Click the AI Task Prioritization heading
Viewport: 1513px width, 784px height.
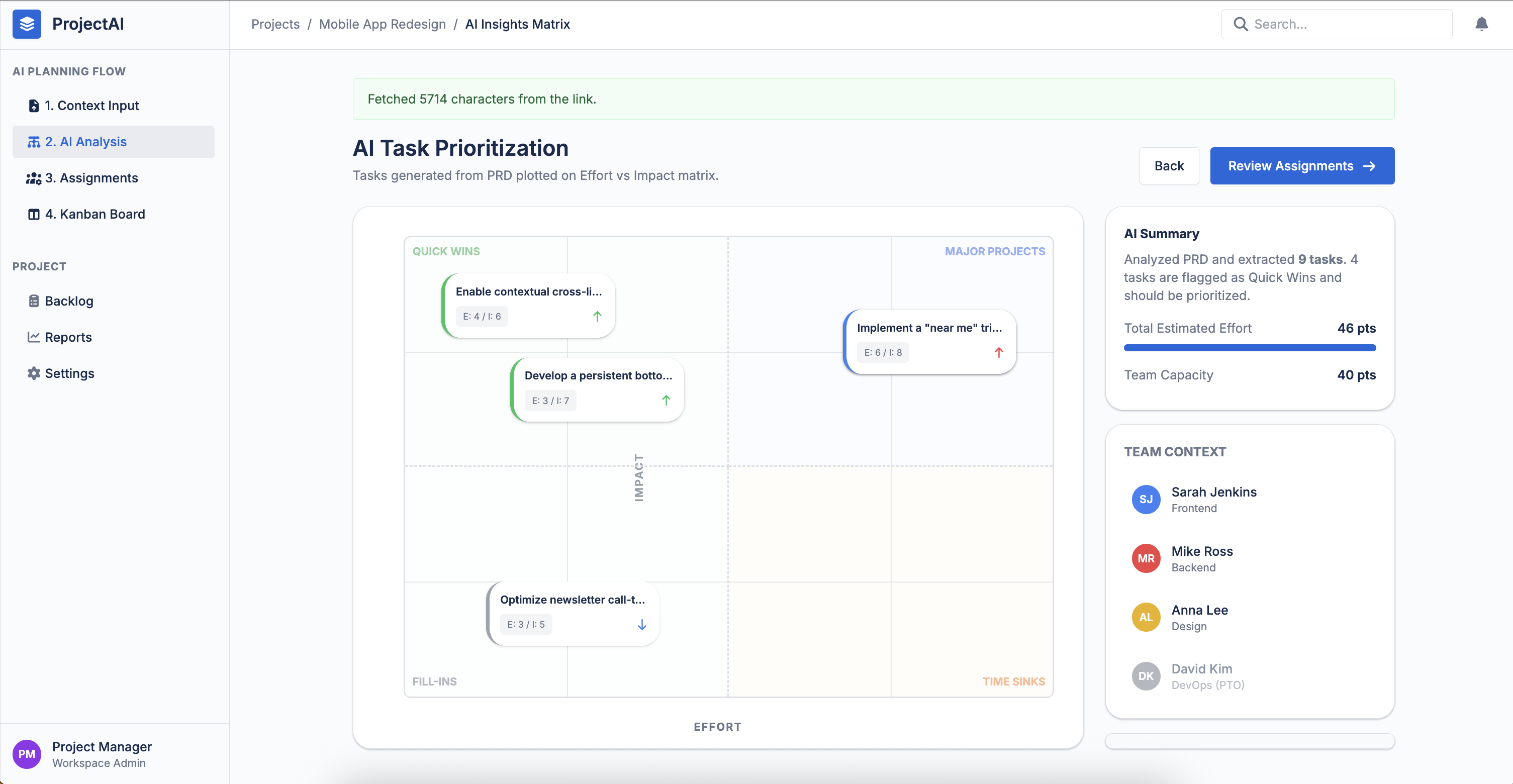tap(460, 149)
